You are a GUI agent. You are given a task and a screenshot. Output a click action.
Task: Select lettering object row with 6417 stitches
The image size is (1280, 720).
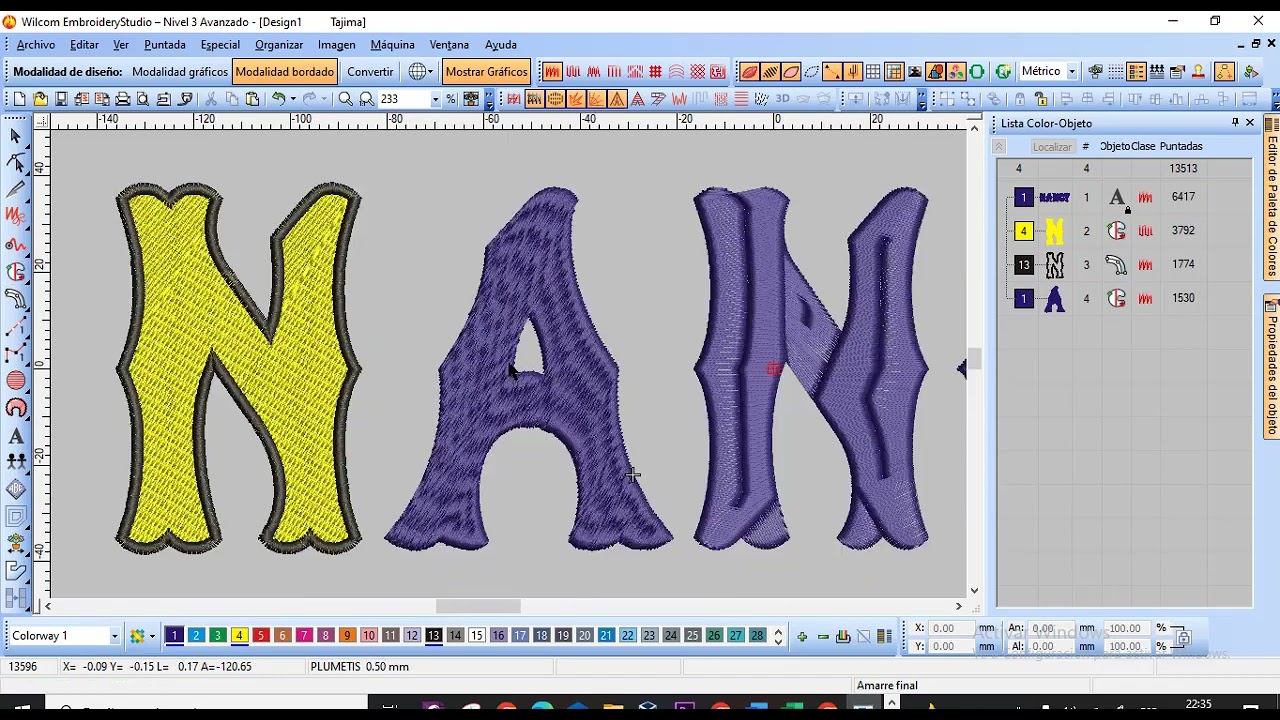coord(1125,197)
